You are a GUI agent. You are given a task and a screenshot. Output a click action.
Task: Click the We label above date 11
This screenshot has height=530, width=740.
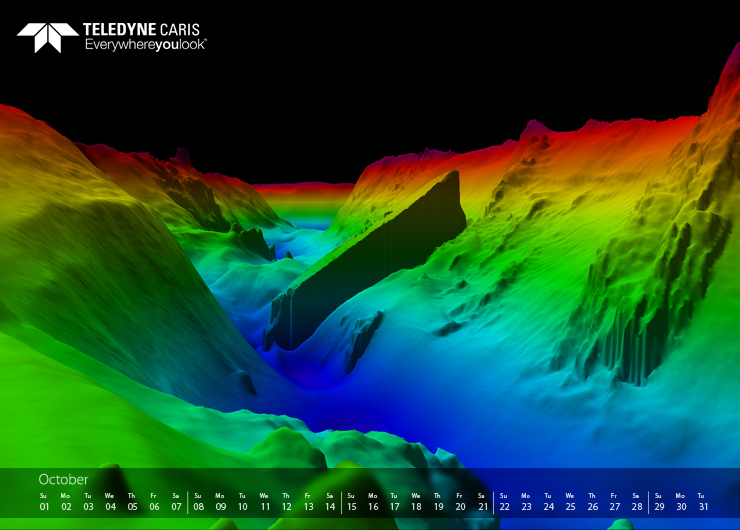264,496
